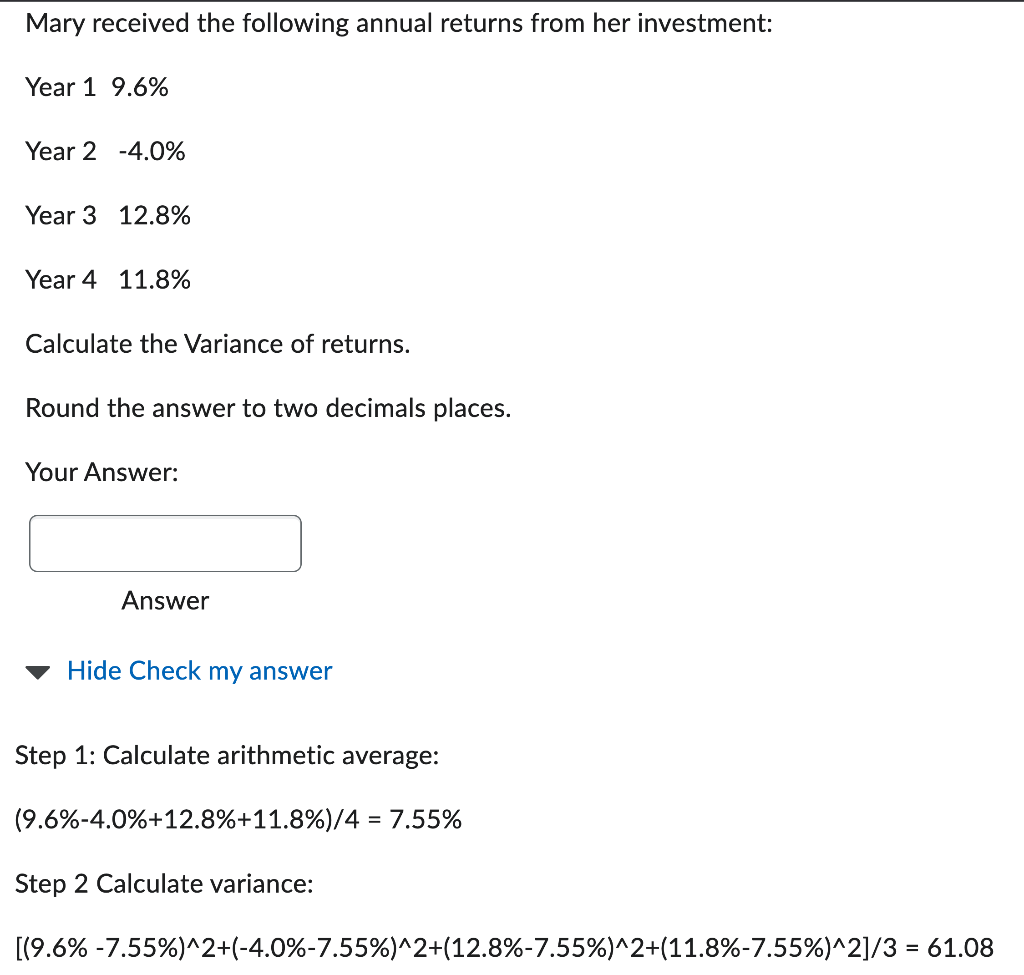Collapse the answer explanation disclosure triangle
This screenshot has width=1024, height=975.
coord(38,671)
